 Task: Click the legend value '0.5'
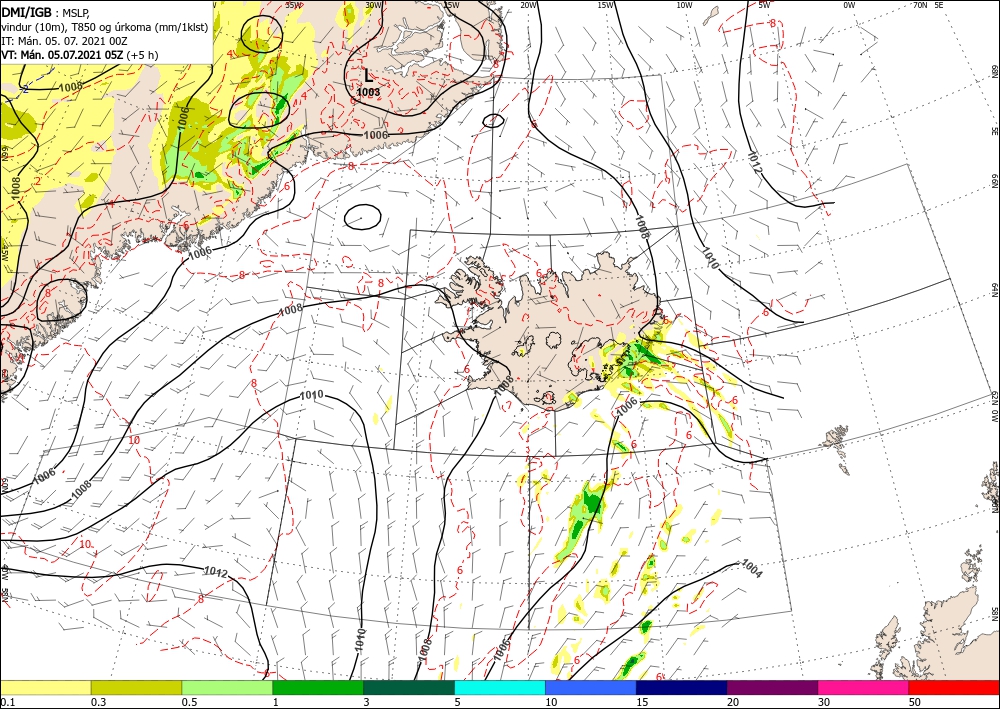(x=189, y=702)
